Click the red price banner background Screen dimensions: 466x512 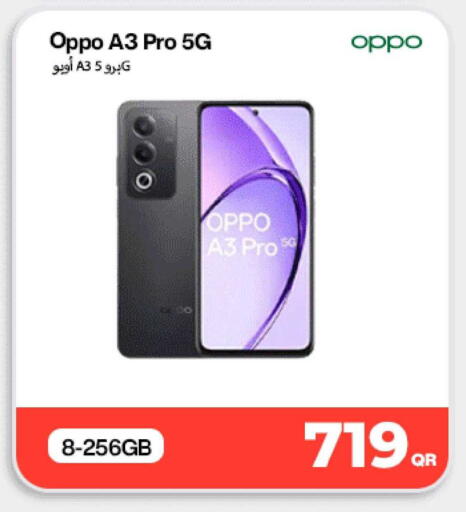(233, 447)
